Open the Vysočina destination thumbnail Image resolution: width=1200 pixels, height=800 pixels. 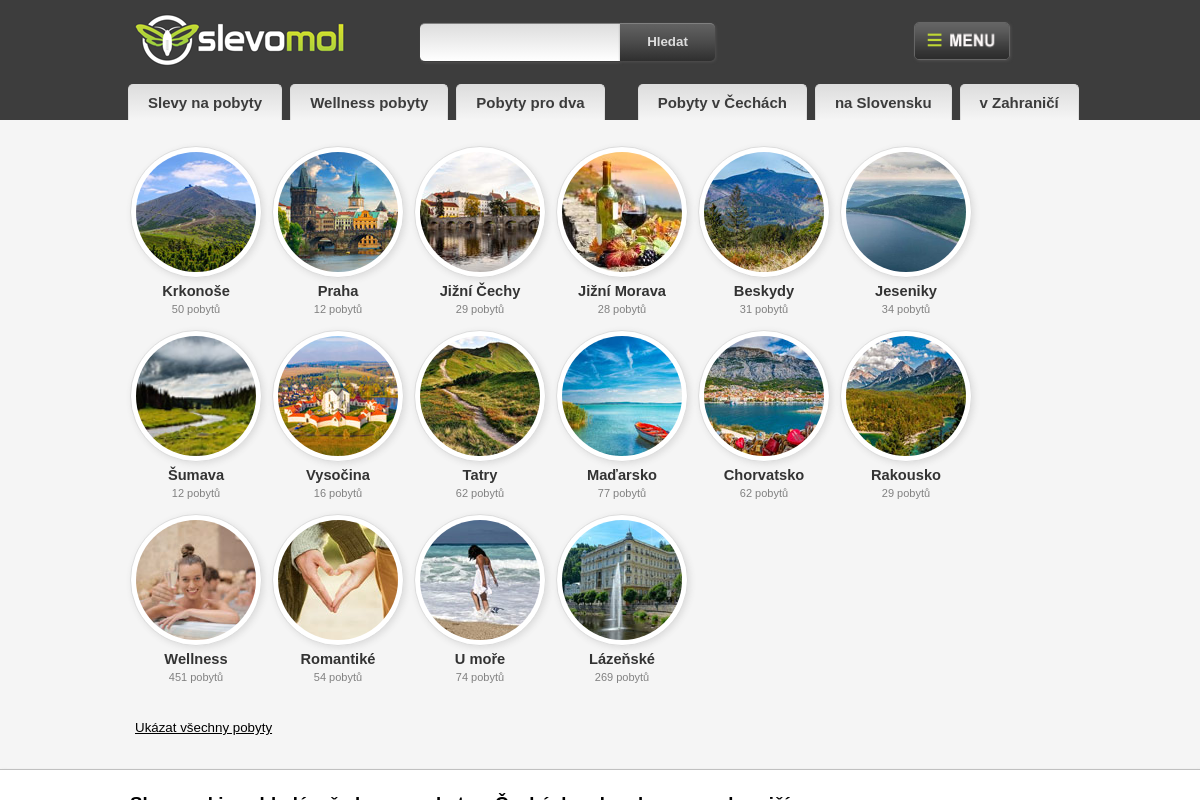(x=338, y=396)
